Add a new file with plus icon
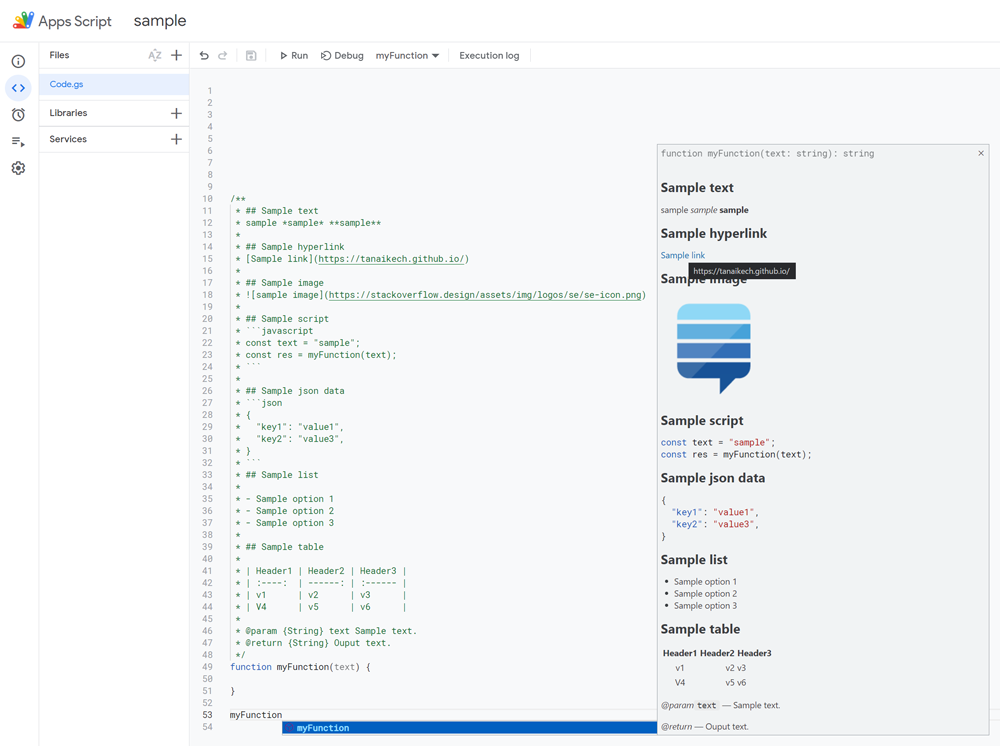Image resolution: width=1000 pixels, height=746 pixels. (x=177, y=55)
